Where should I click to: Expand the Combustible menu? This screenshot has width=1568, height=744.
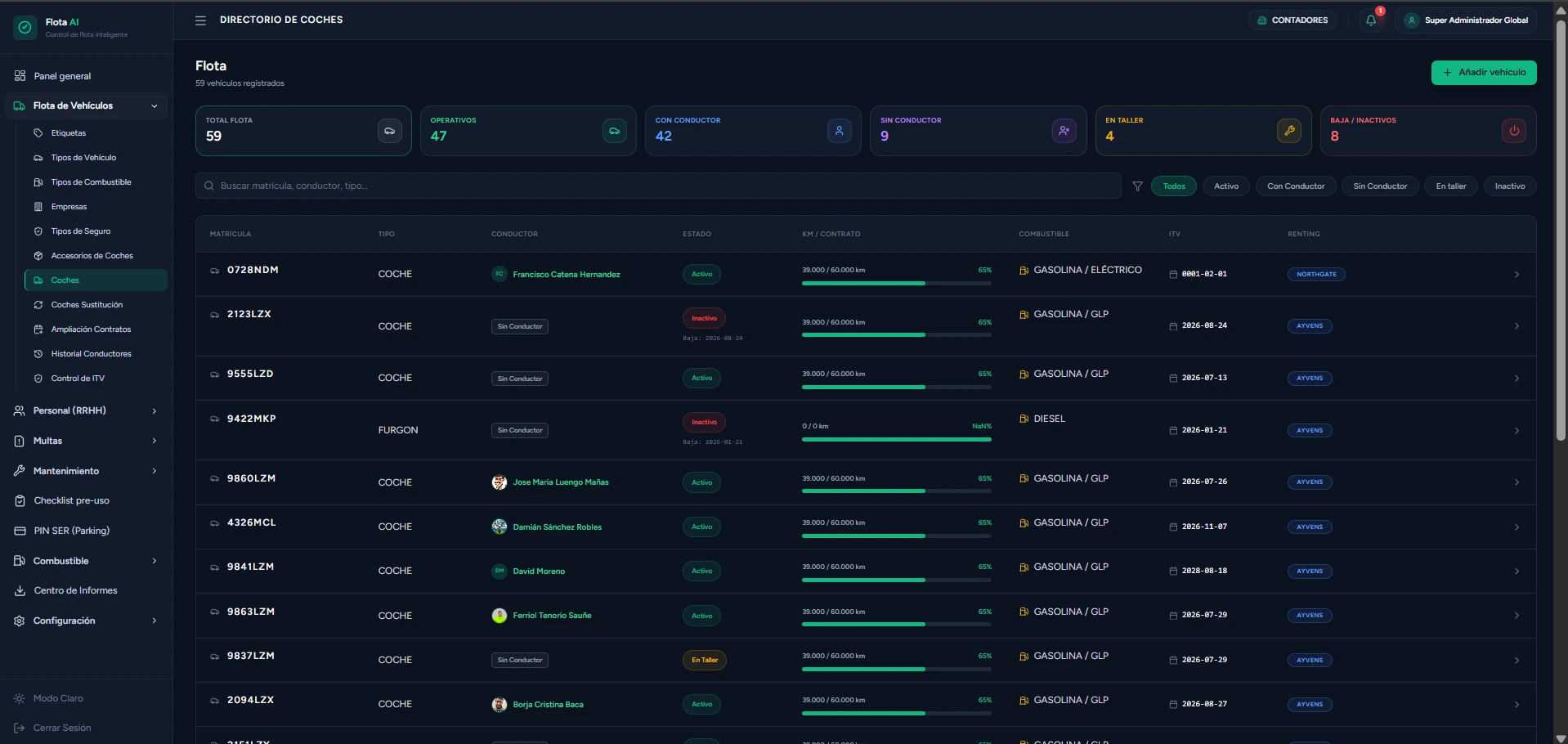87,561
